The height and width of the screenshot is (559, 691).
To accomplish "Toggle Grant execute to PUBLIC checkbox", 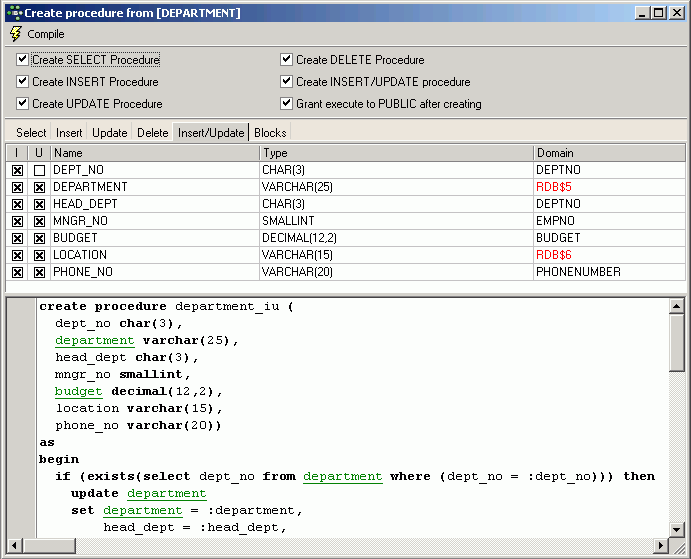I will pos(286,104).
